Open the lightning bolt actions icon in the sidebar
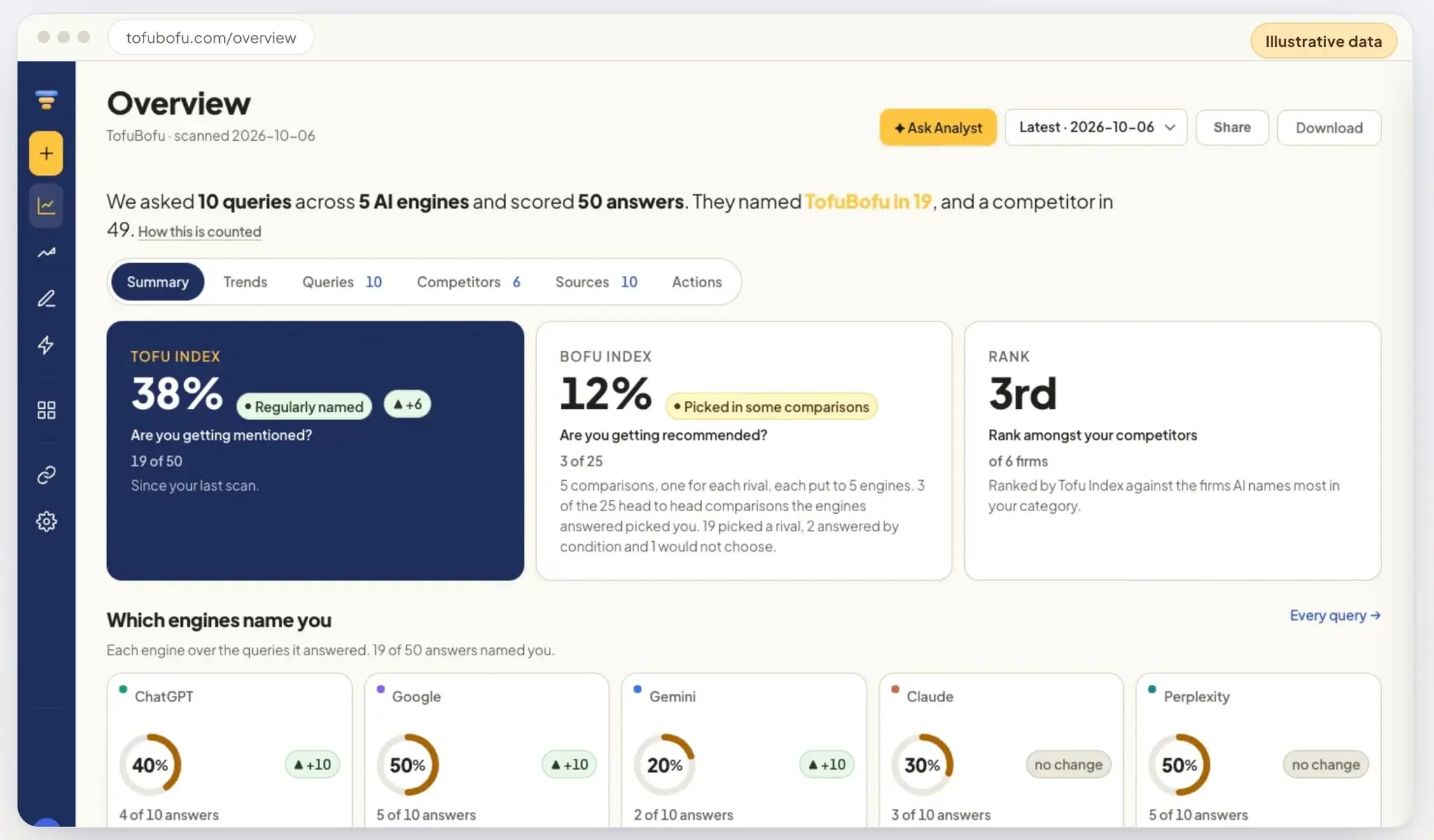 point(46,345)
